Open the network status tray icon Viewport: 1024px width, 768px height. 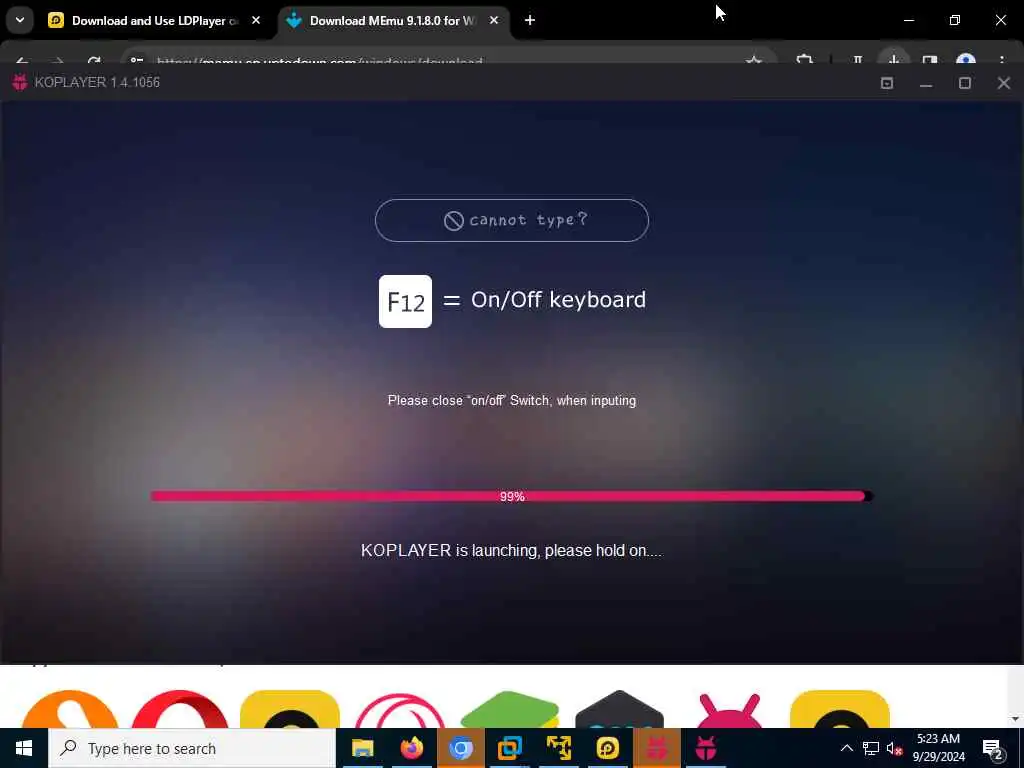pyautogui.click(x=871, y=748)
